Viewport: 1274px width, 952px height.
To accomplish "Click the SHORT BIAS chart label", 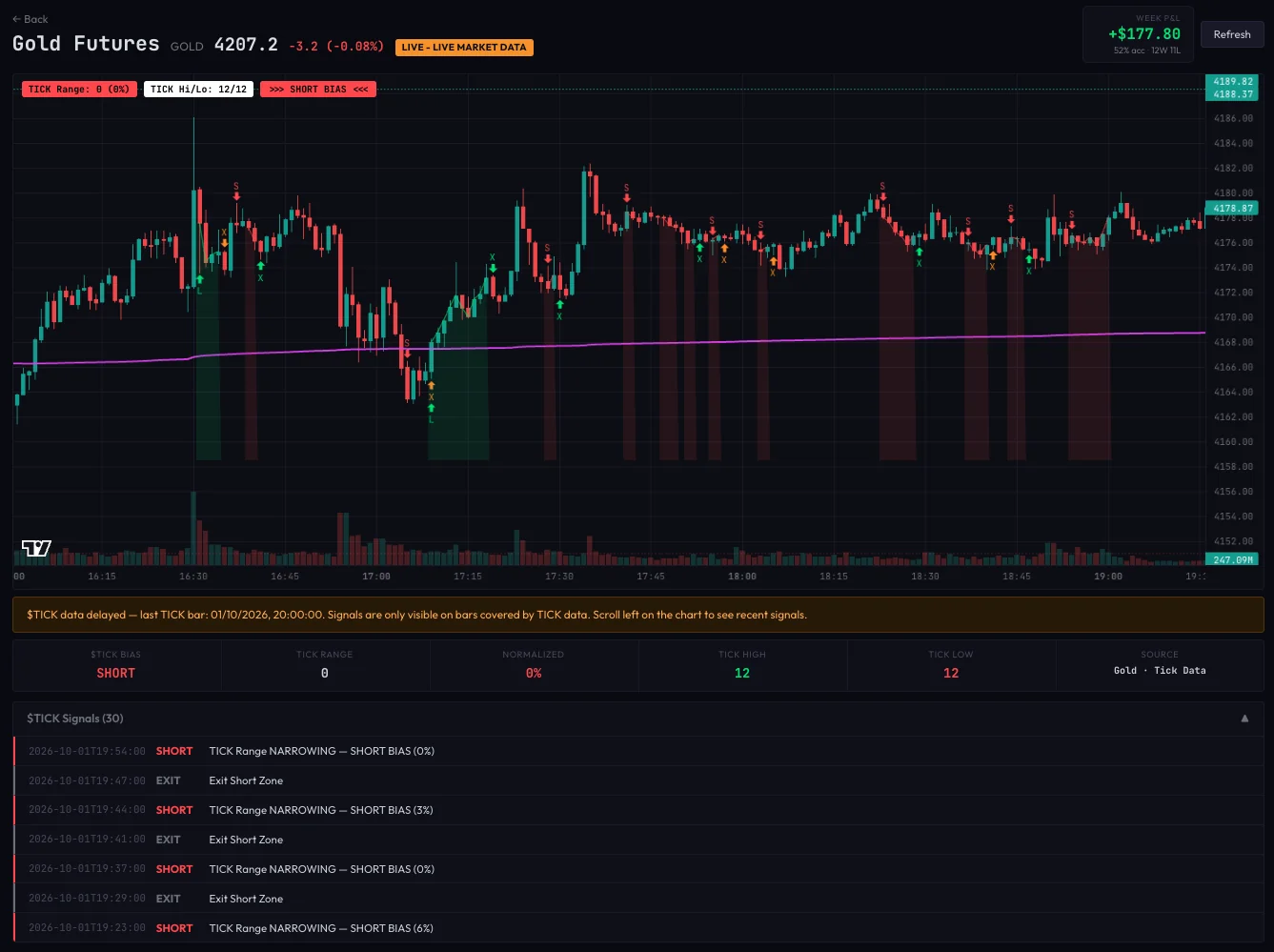I will tap(318, 90).
